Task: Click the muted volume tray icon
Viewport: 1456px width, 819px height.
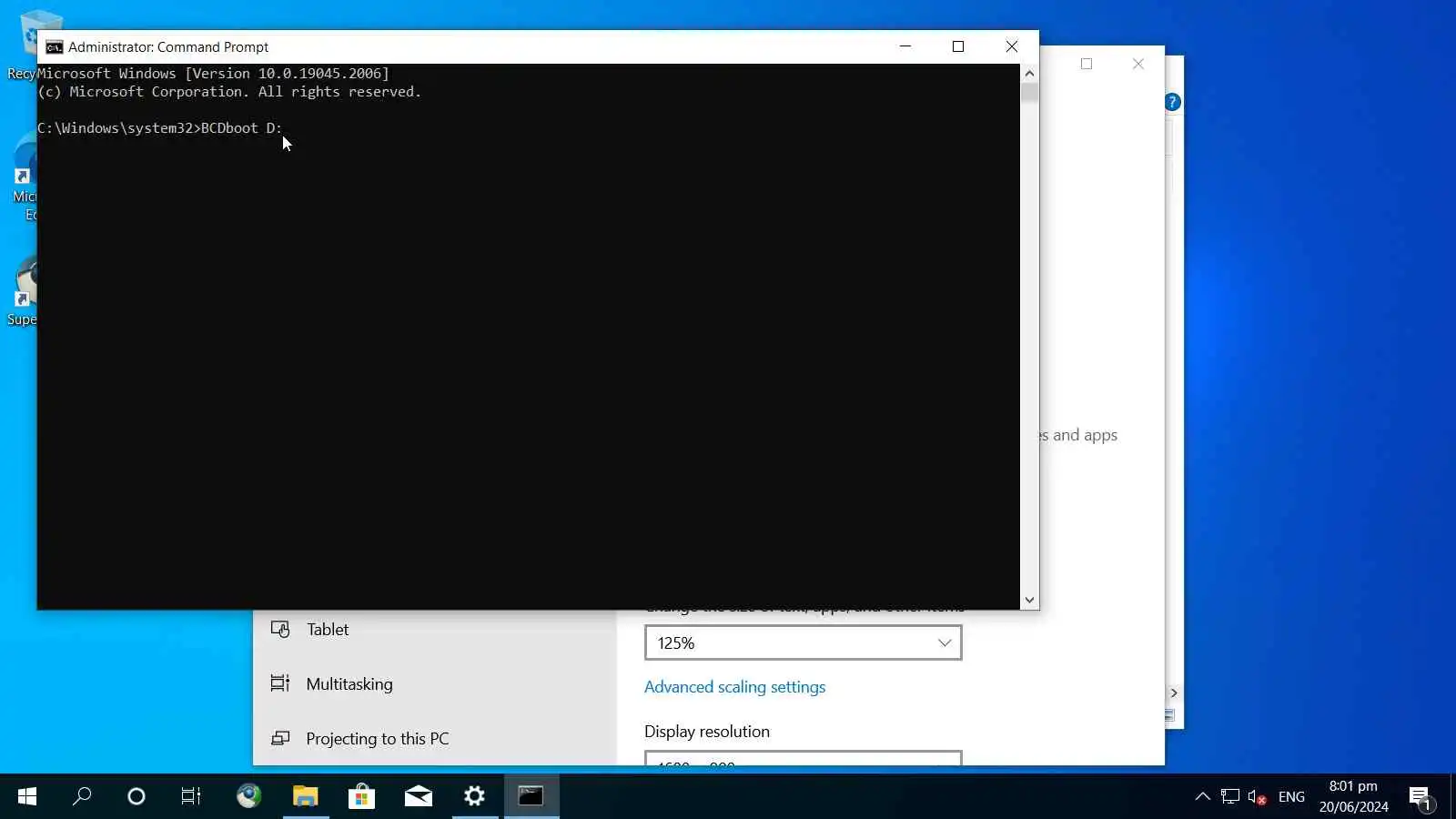Action: click(x=1258, y=796)
